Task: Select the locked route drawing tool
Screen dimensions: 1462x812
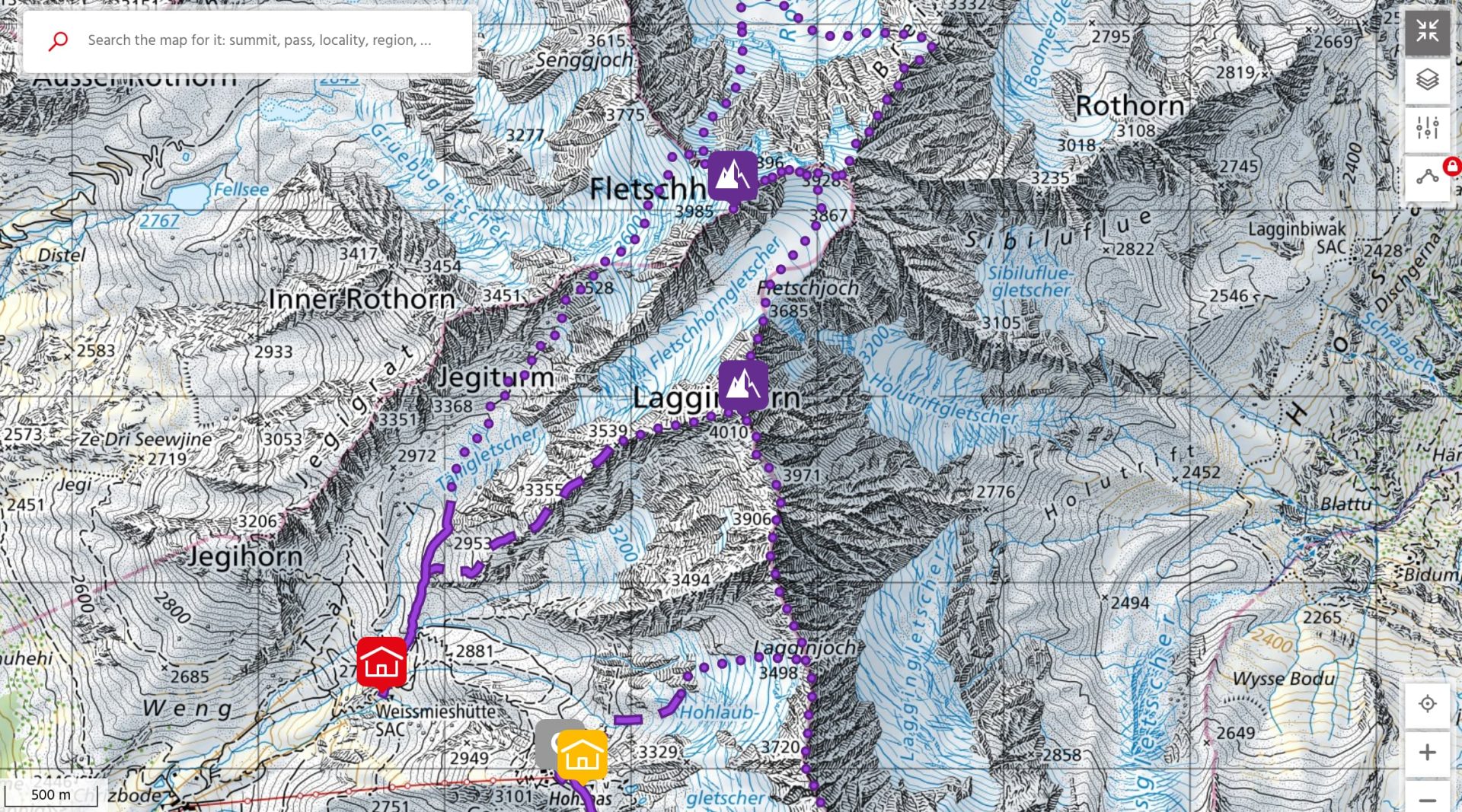Action: 1427,177
